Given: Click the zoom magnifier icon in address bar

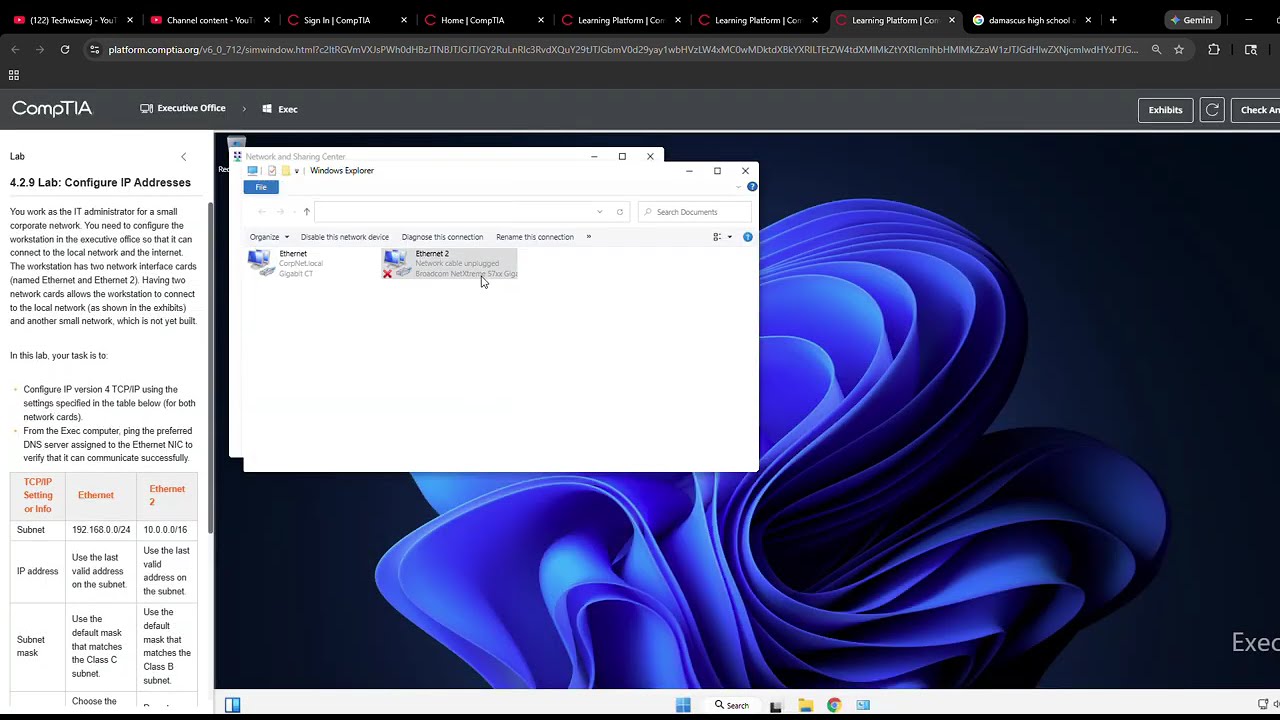Looking at the screenshot, I should 1156,49.
